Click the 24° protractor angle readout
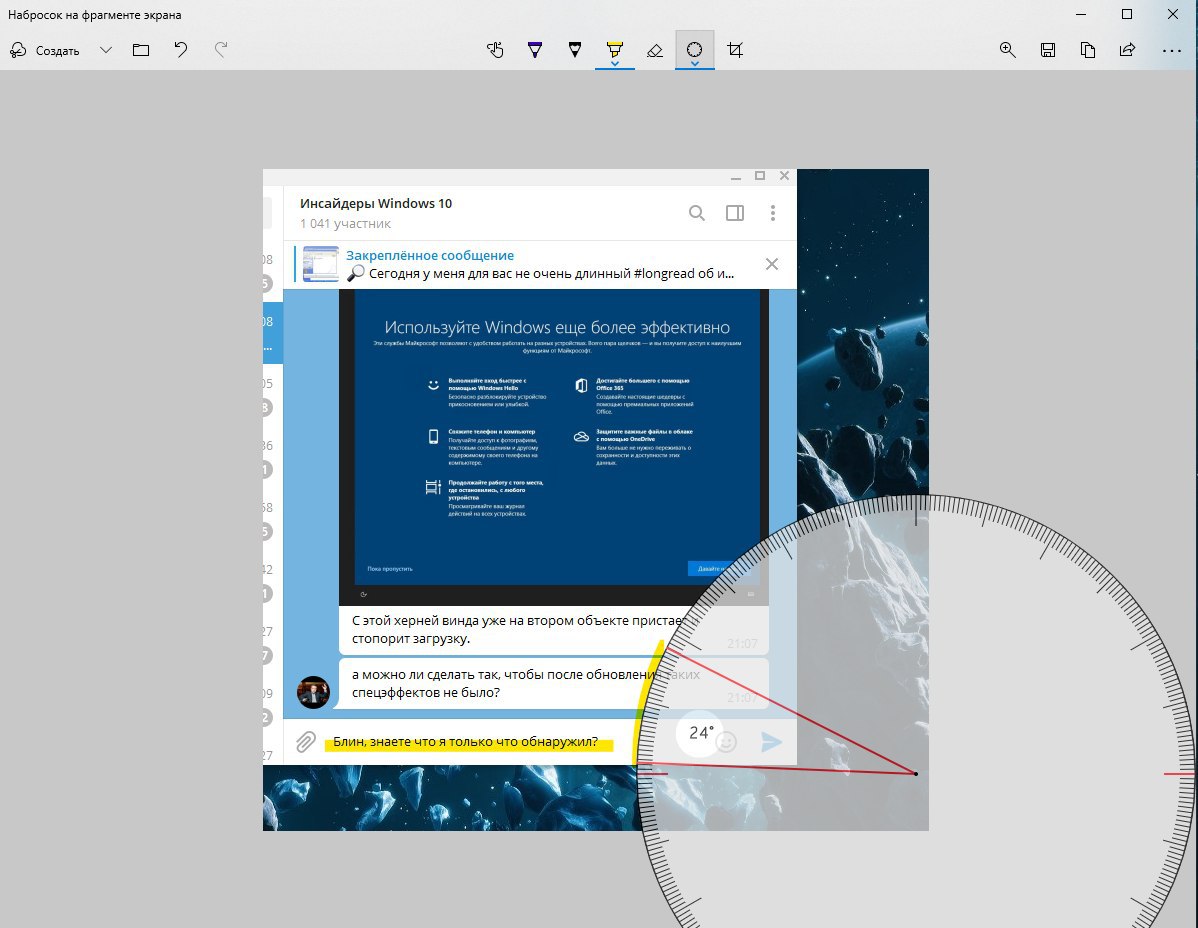Screen dimensions: 1198x928 click(701, 732)
